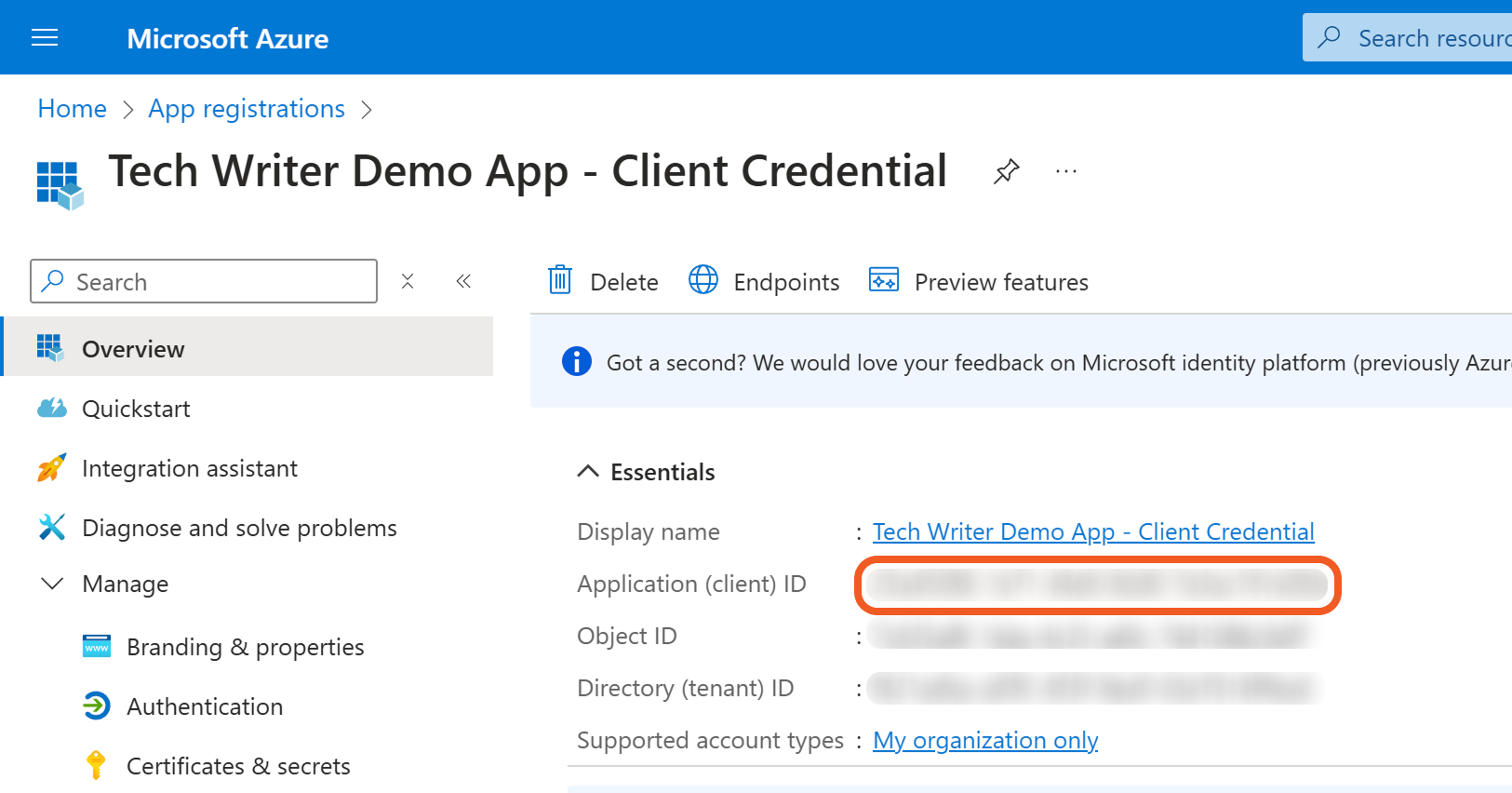This screenshot has height=793, width=1512.
Task: Open the more options ellipsis menu
Action: [1066, 171]
